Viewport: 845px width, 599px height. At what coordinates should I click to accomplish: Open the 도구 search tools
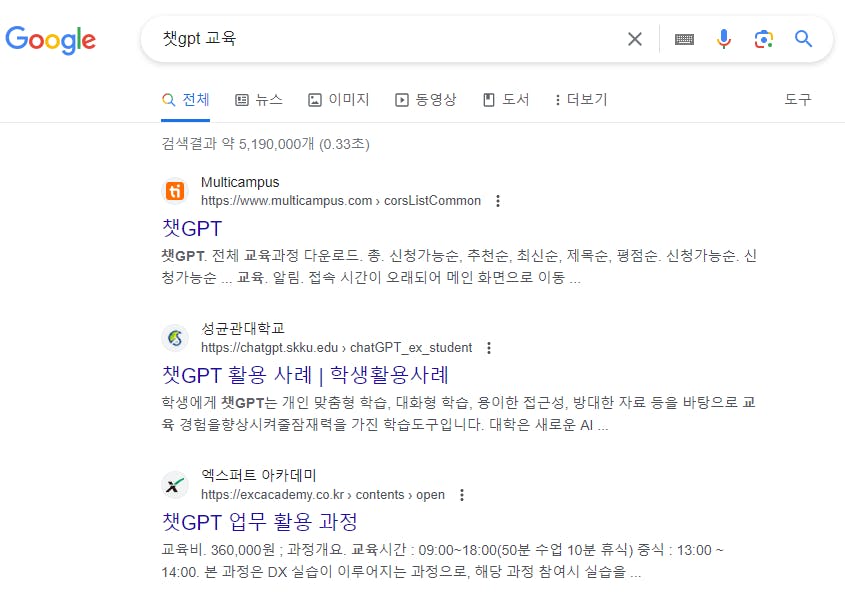click(798, 99)
